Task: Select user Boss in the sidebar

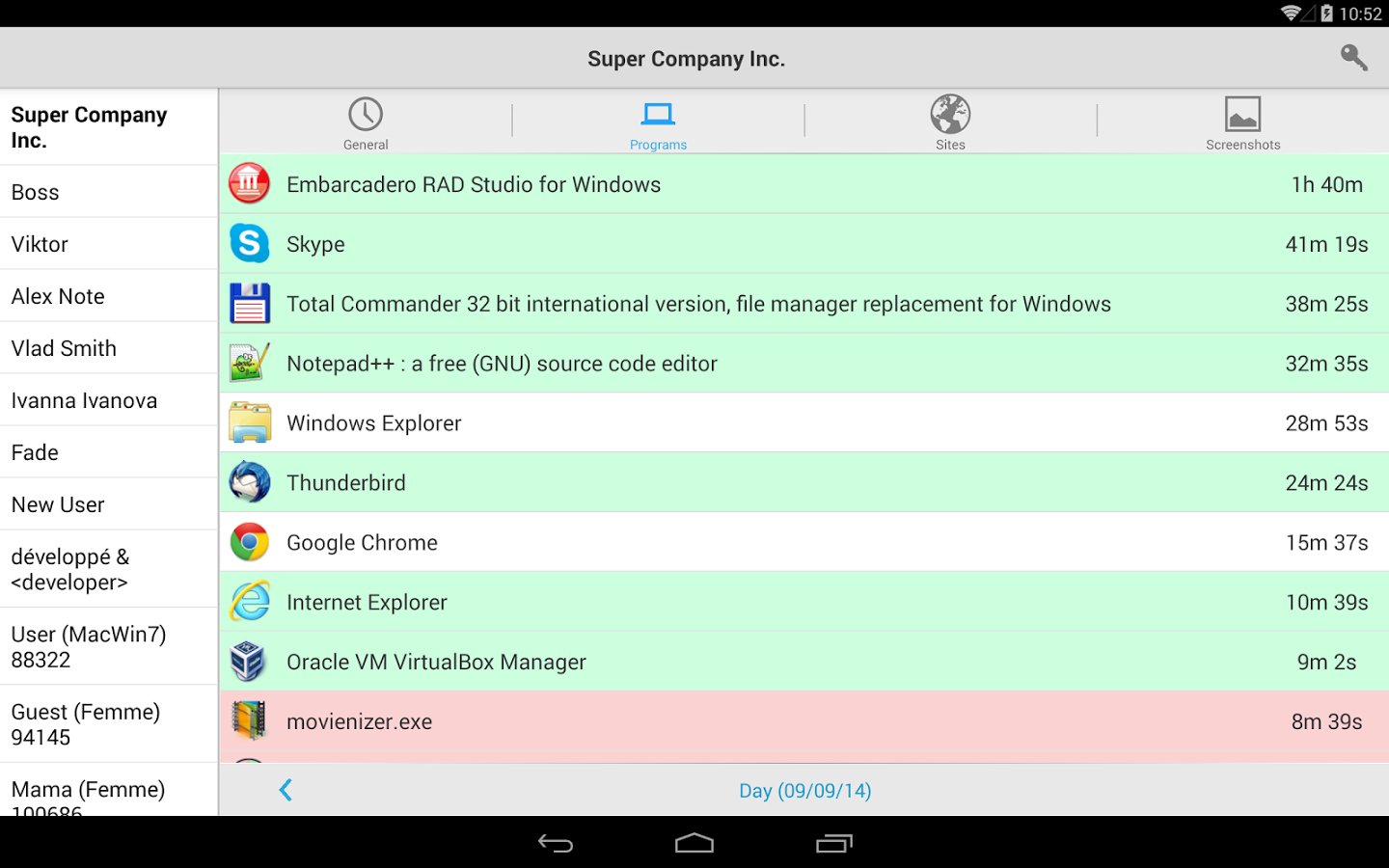Action: (109, 192)
